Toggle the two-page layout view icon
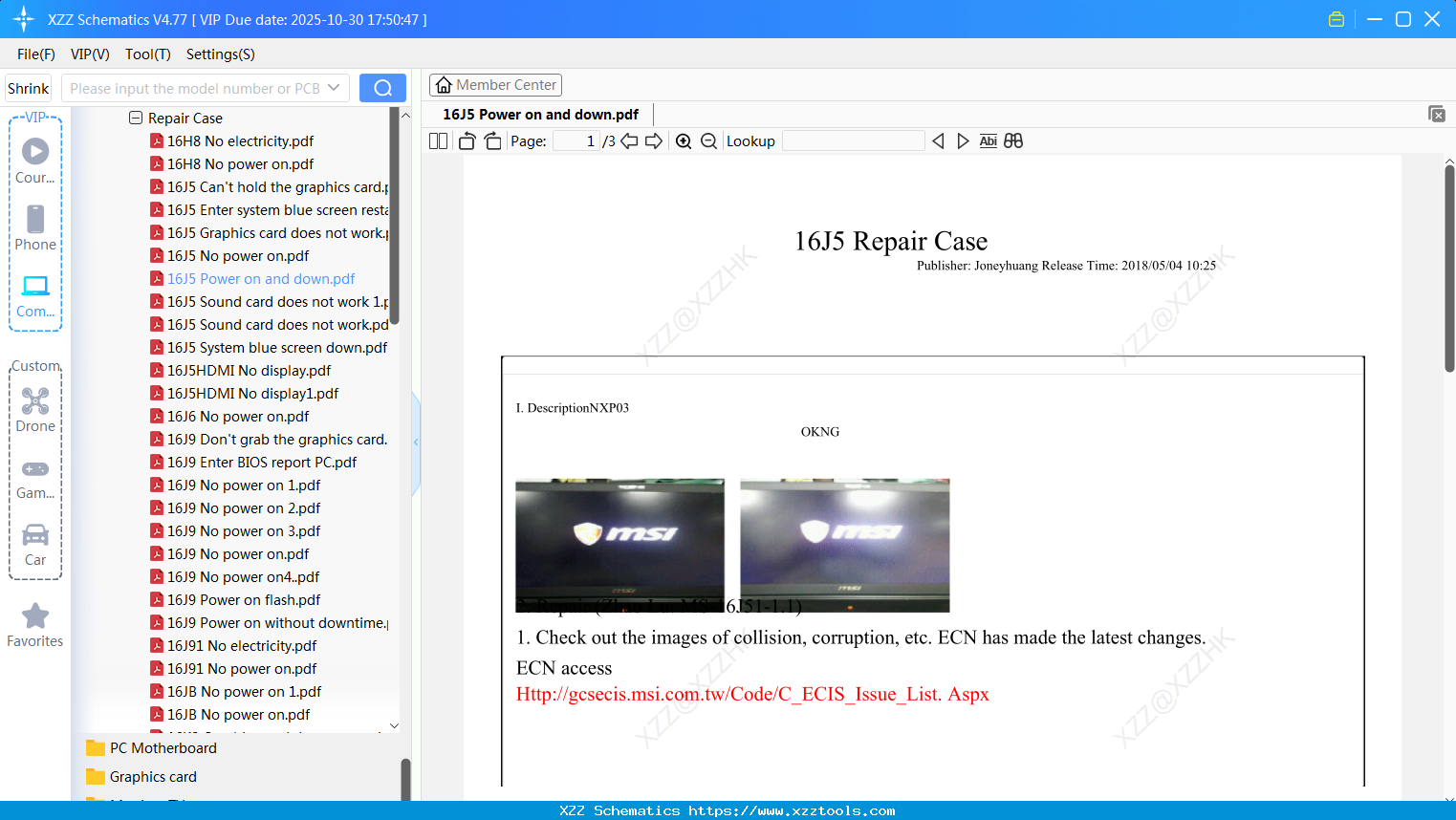 click(x=439, y=141)
